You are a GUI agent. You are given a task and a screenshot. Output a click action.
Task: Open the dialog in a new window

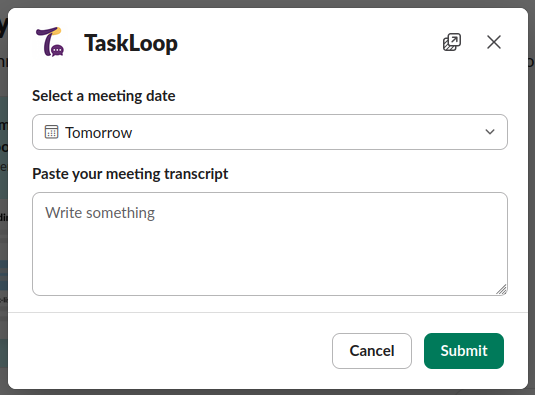coord(452,42)
